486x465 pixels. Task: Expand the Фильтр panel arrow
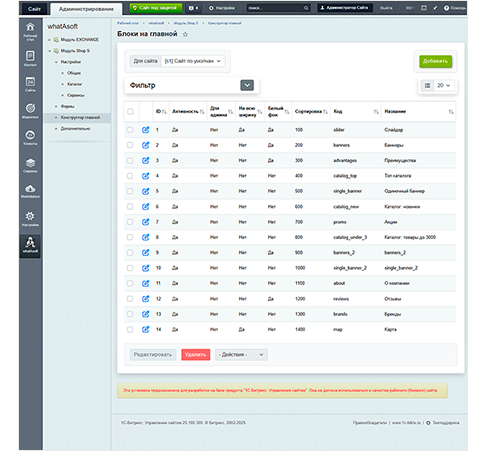pyautogui.click(x=247, y=85)
